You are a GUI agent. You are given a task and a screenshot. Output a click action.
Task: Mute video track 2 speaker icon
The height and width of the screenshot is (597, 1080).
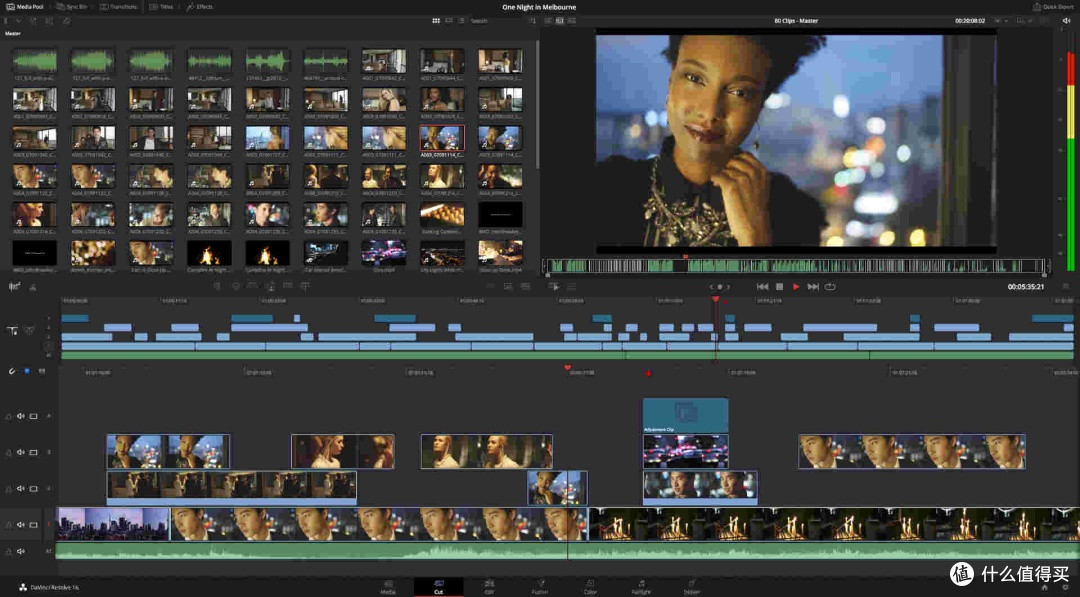point(21,489)
